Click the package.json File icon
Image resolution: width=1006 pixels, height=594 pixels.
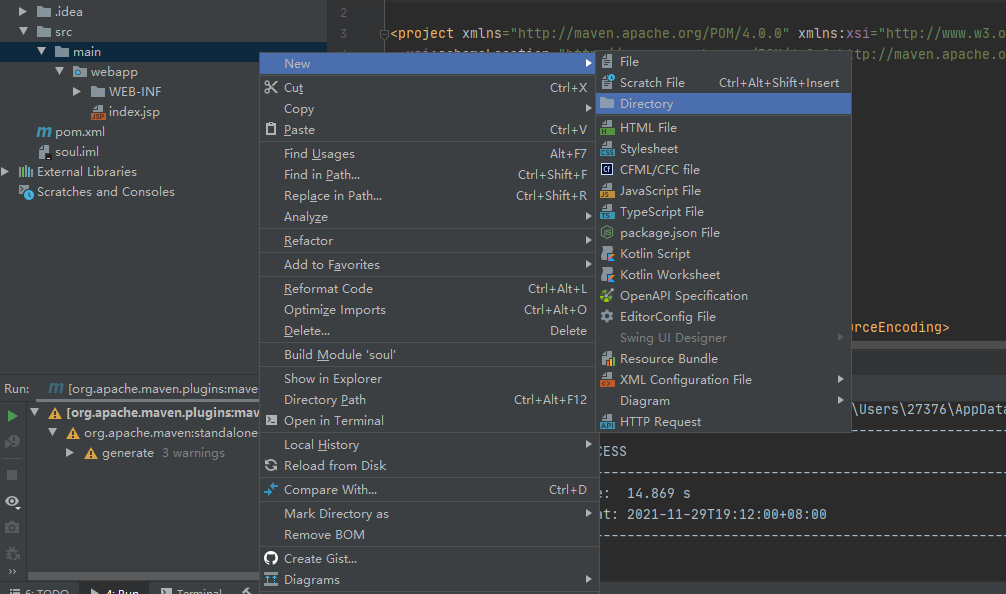click(x=607, y=232)
